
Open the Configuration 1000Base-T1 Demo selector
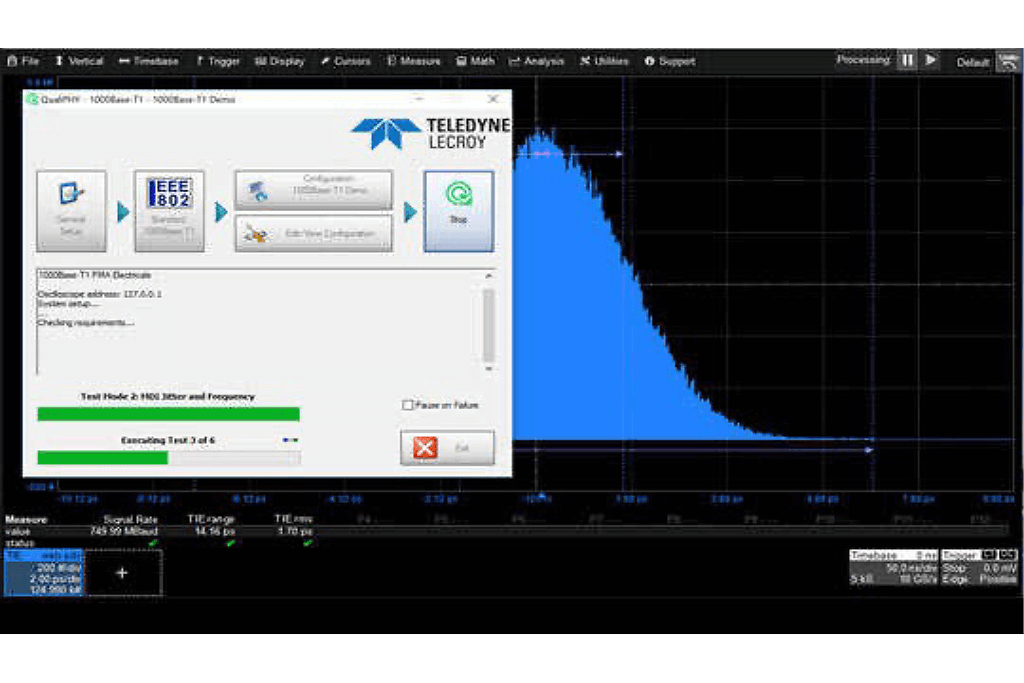point(313,189)
